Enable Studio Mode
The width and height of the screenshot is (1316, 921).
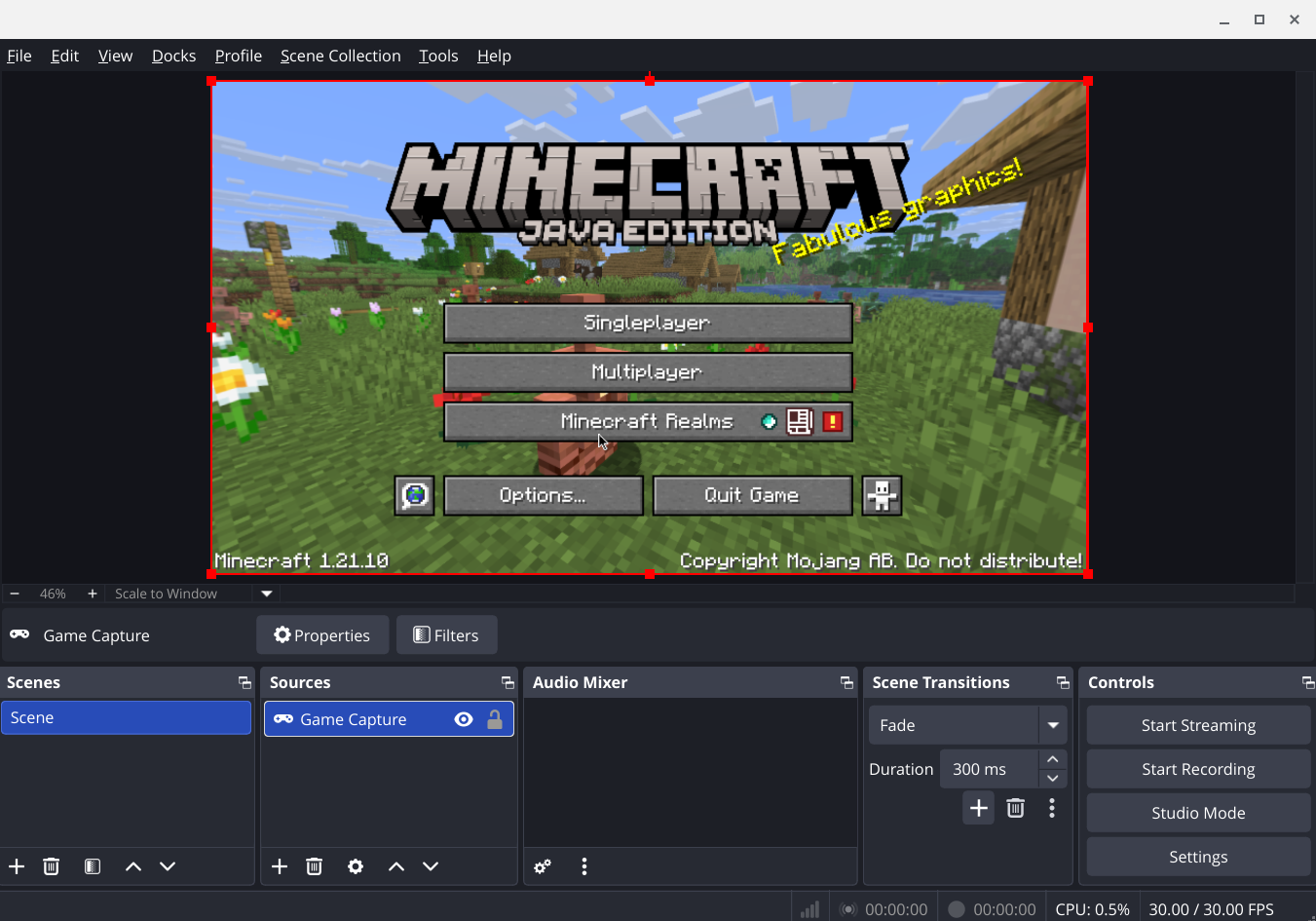1198,813
